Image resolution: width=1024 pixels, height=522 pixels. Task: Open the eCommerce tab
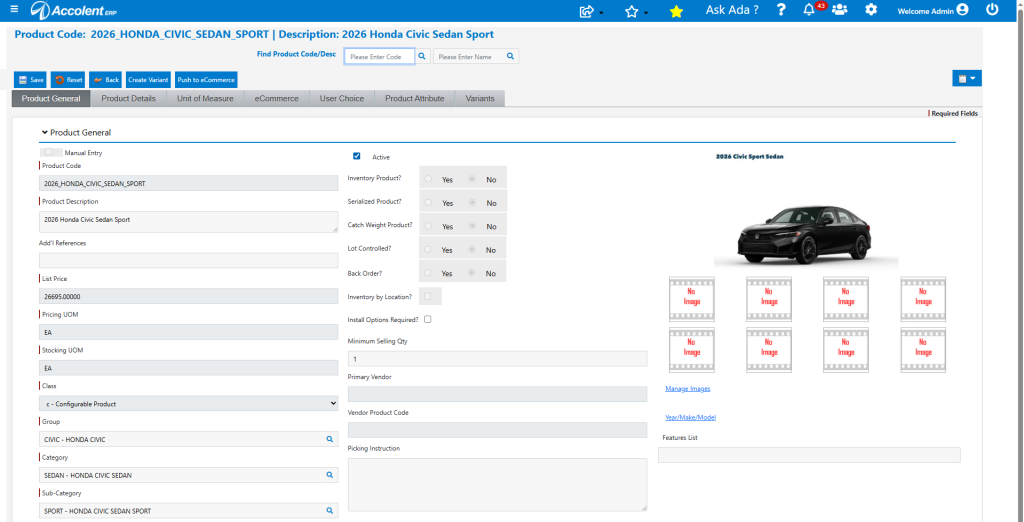pos(276,99)
